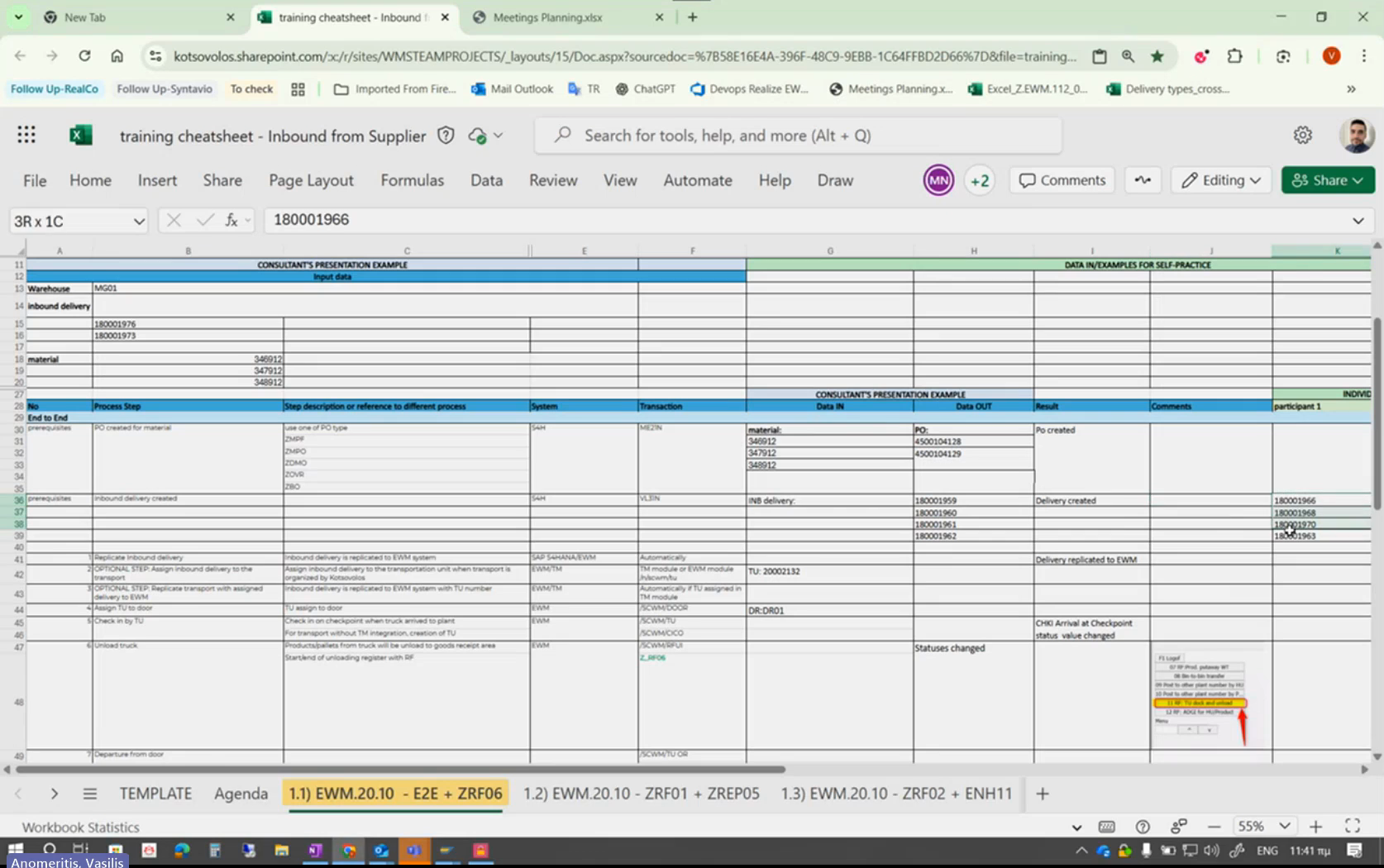Open the Formulas ribbon tab
The height and width of the screenshot is (868, 1384).
coord(412,180)
